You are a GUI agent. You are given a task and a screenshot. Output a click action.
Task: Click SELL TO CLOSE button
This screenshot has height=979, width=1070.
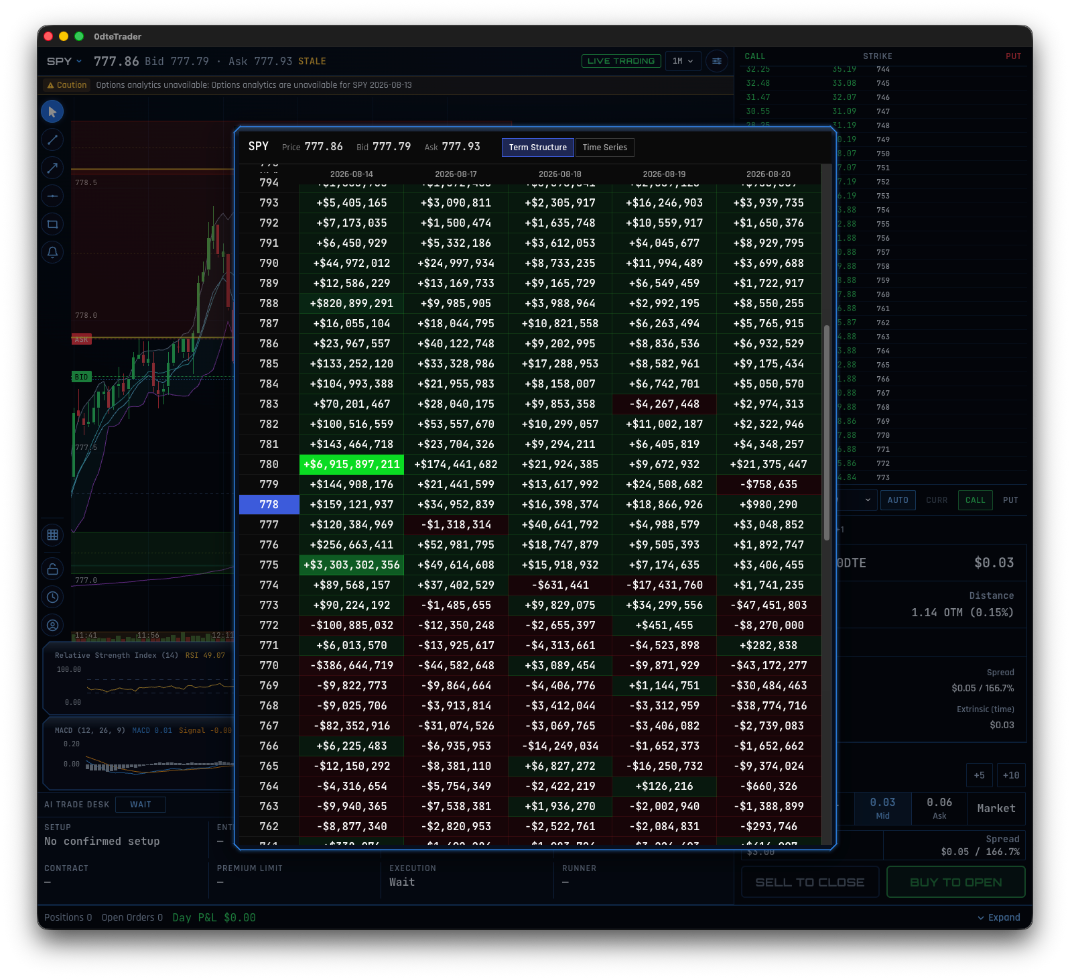point(809,883)
